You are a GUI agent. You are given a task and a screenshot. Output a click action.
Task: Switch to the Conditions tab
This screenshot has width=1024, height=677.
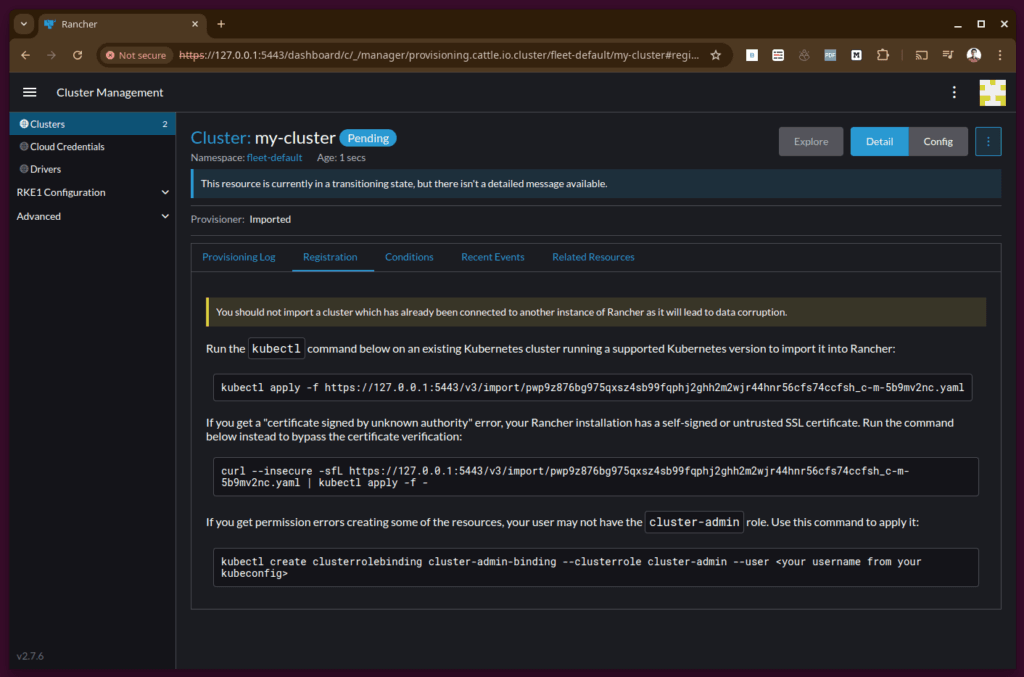point(409,257)
